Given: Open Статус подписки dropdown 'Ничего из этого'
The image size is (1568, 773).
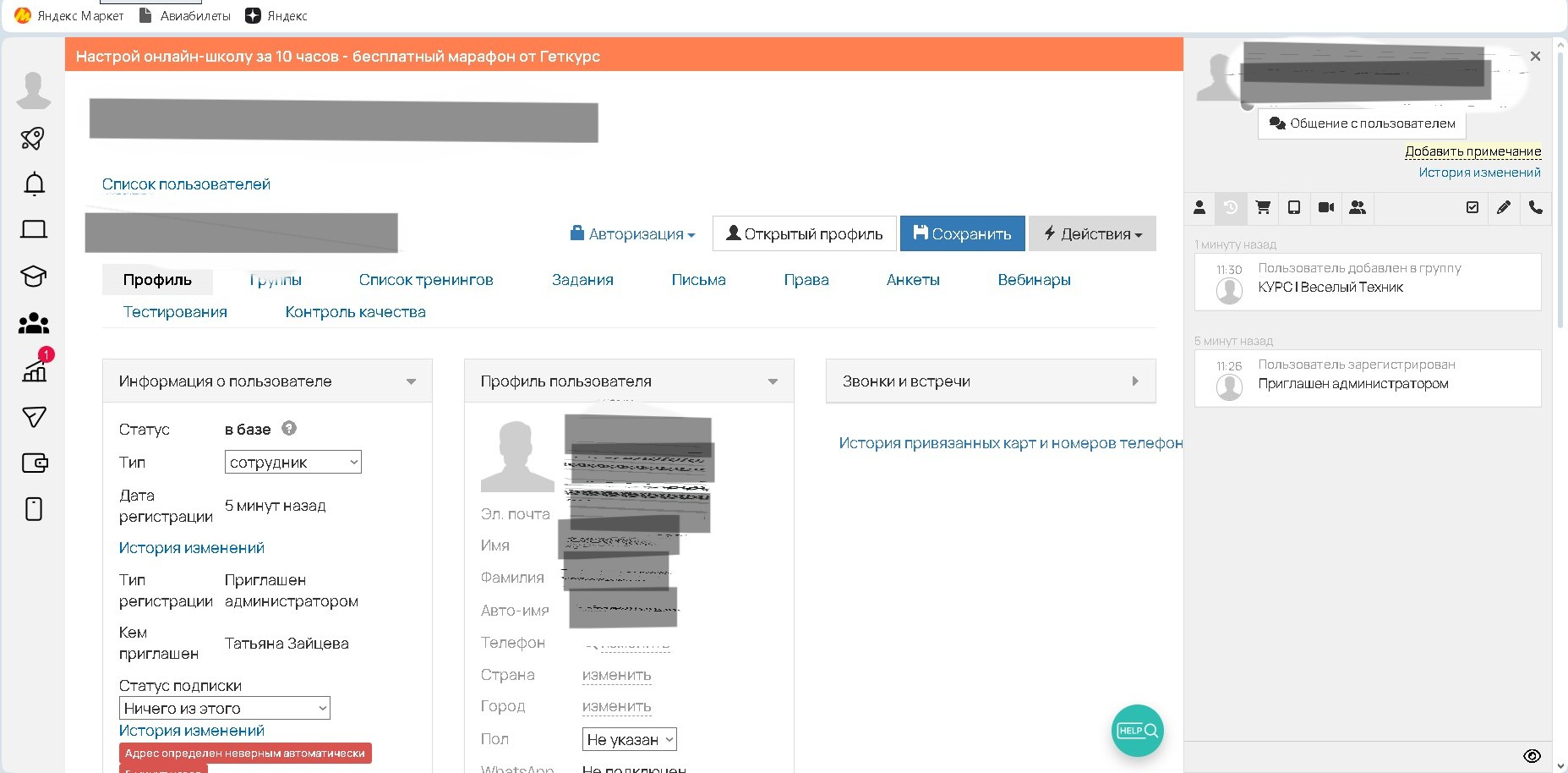Looking at the screenshot, I should coord(225,708).
